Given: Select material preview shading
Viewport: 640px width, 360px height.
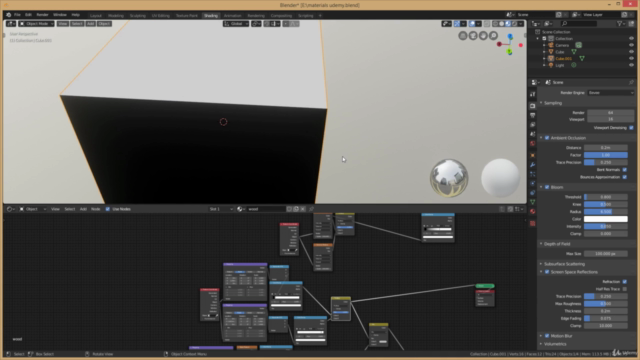Looking at the screenshot, I should (x=508, y=24).
